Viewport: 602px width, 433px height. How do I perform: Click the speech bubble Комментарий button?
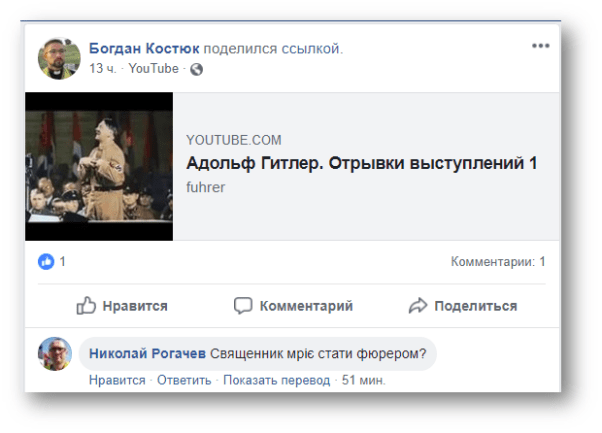tap(293, 306)
